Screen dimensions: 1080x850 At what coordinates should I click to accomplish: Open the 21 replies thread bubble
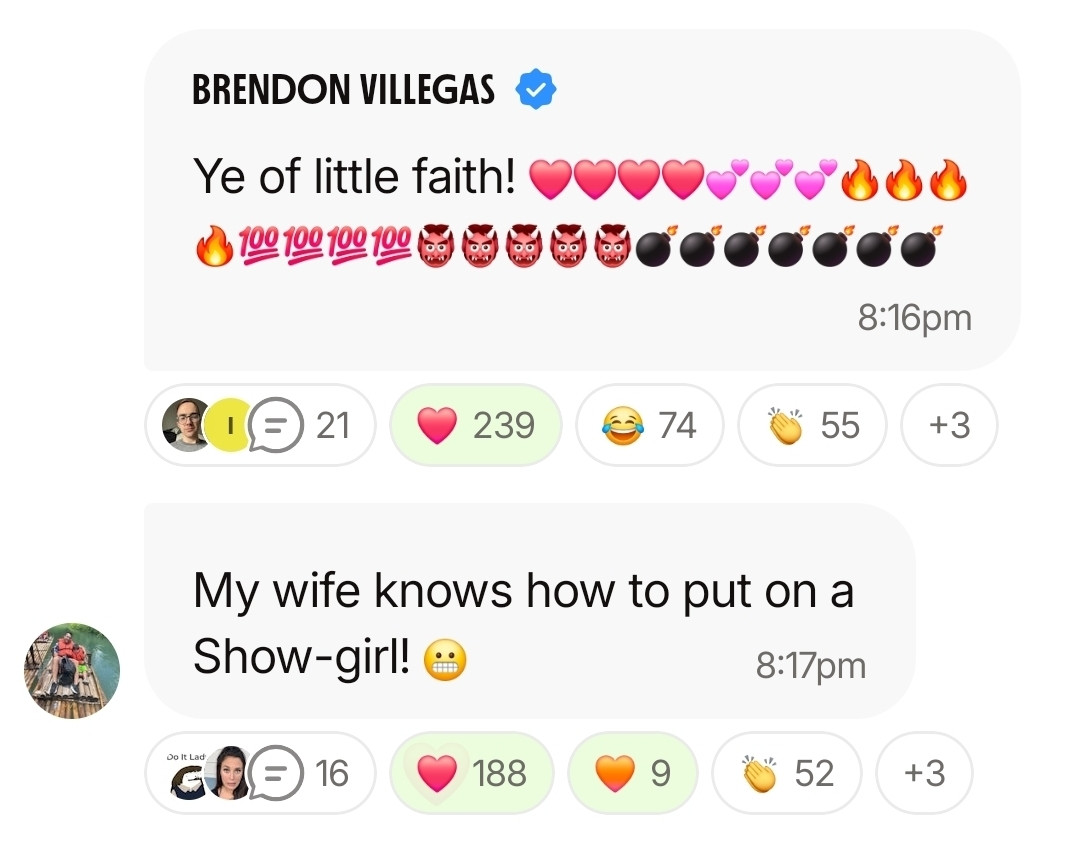coord(260,425)
